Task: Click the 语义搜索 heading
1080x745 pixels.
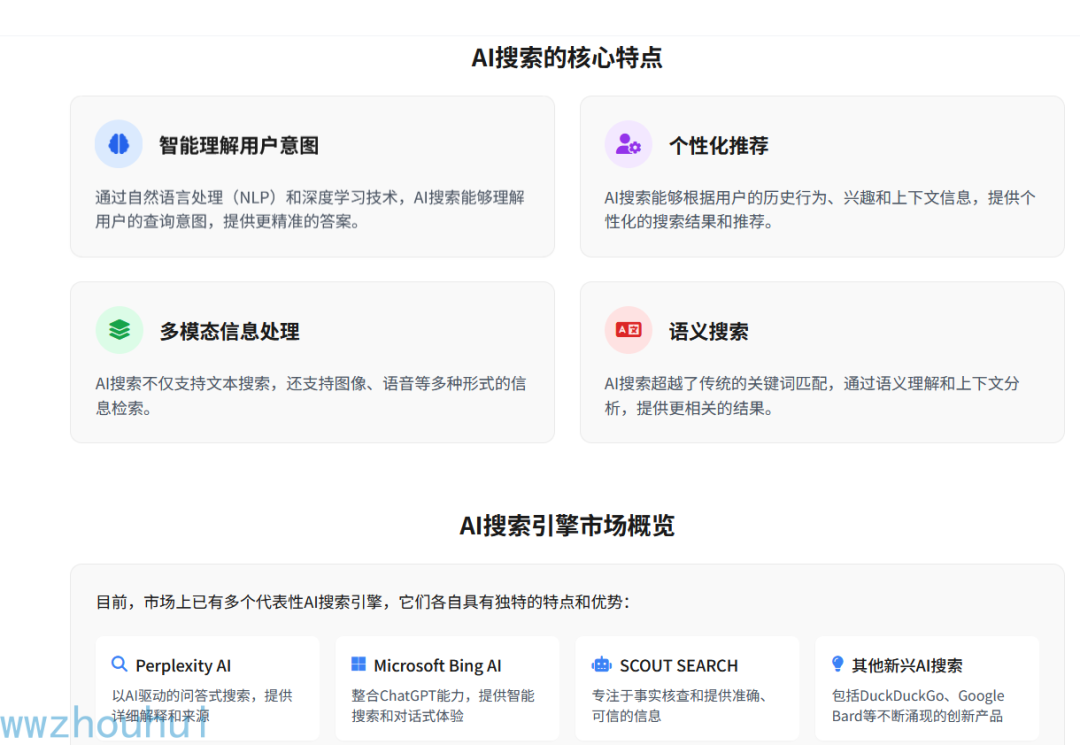Action: (x=708, y=332)
